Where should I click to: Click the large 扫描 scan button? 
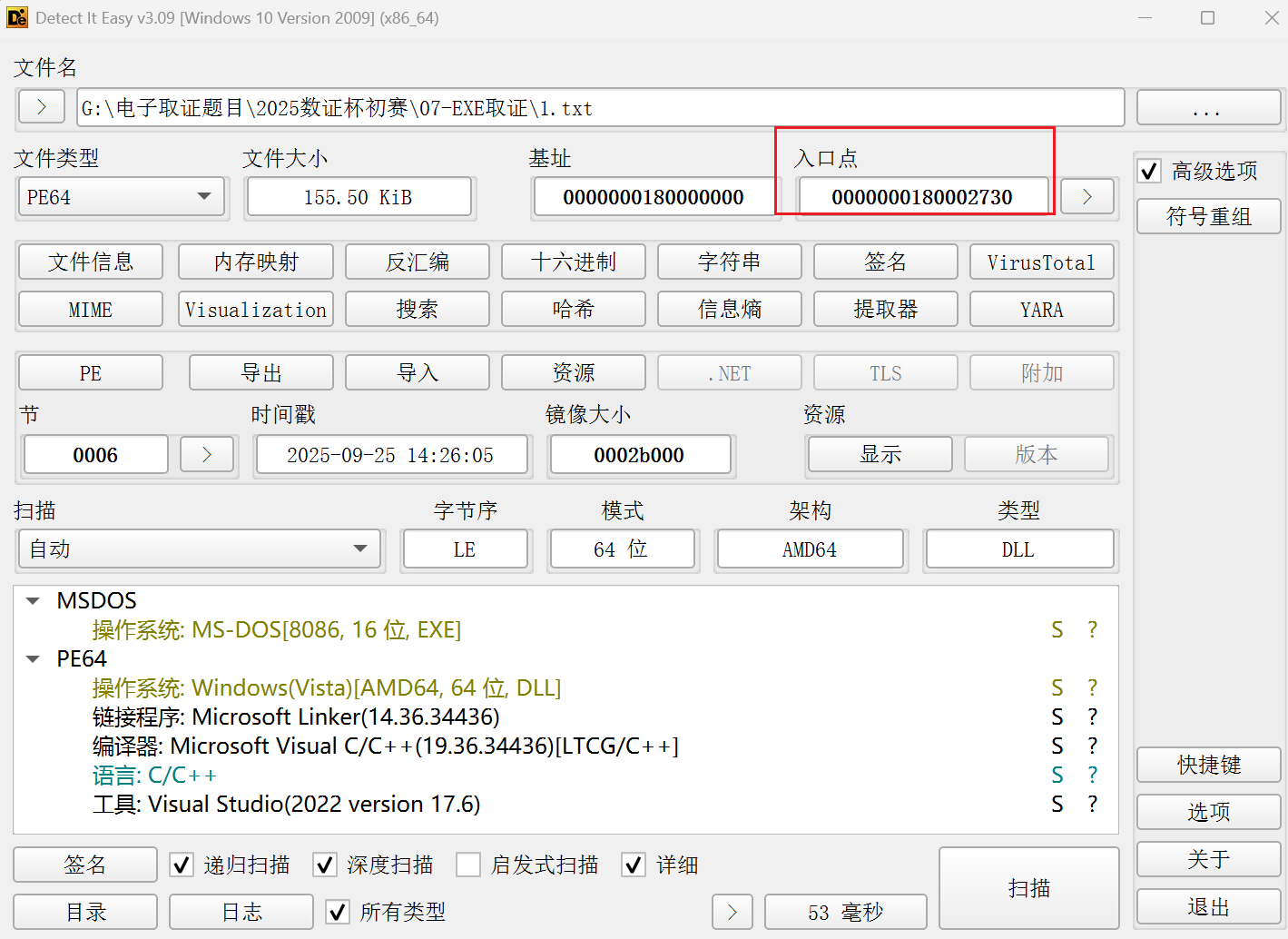pyautogui.click(x=1028, y=888)
